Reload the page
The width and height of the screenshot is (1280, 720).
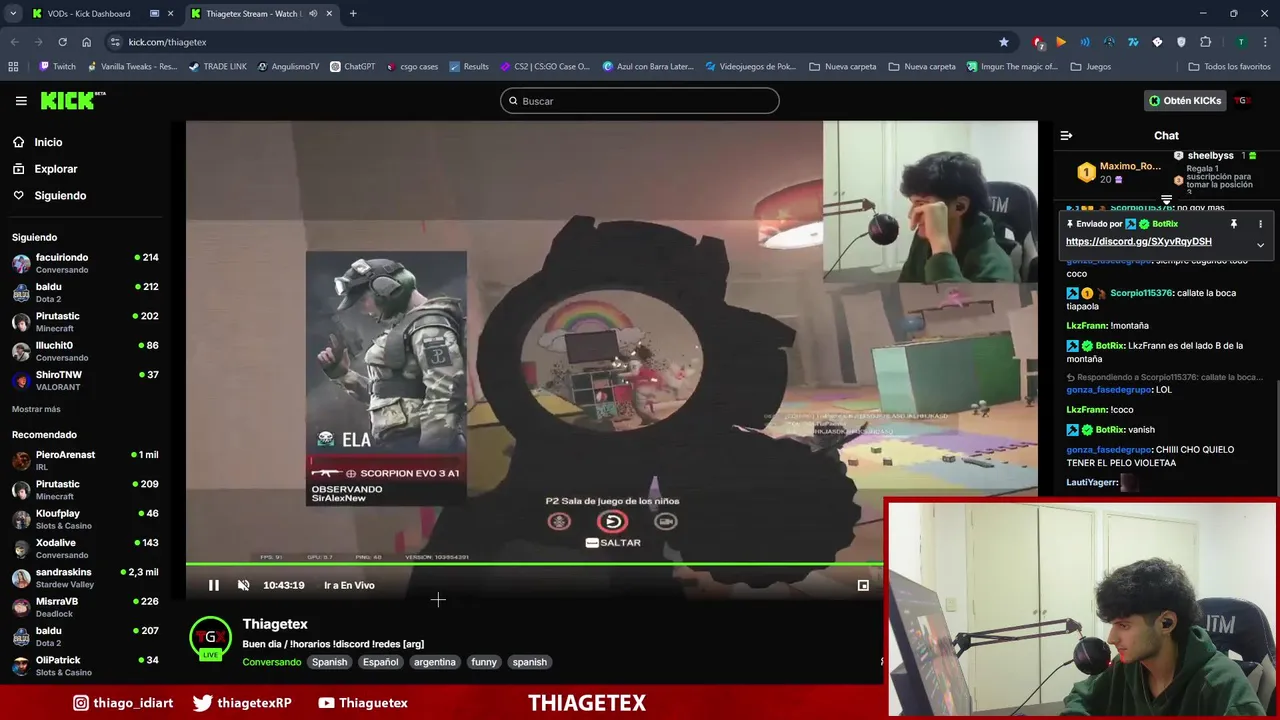coord(62,42)
